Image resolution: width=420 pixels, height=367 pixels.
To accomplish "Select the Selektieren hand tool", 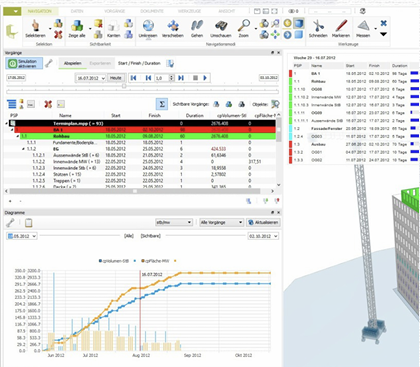I will 35,29.
